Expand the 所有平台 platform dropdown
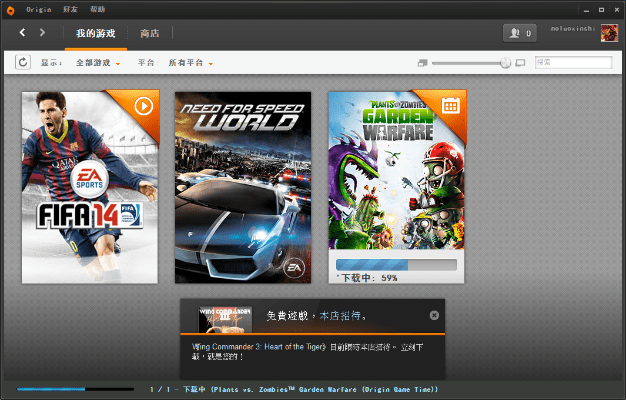 click(x=190, y=63)
